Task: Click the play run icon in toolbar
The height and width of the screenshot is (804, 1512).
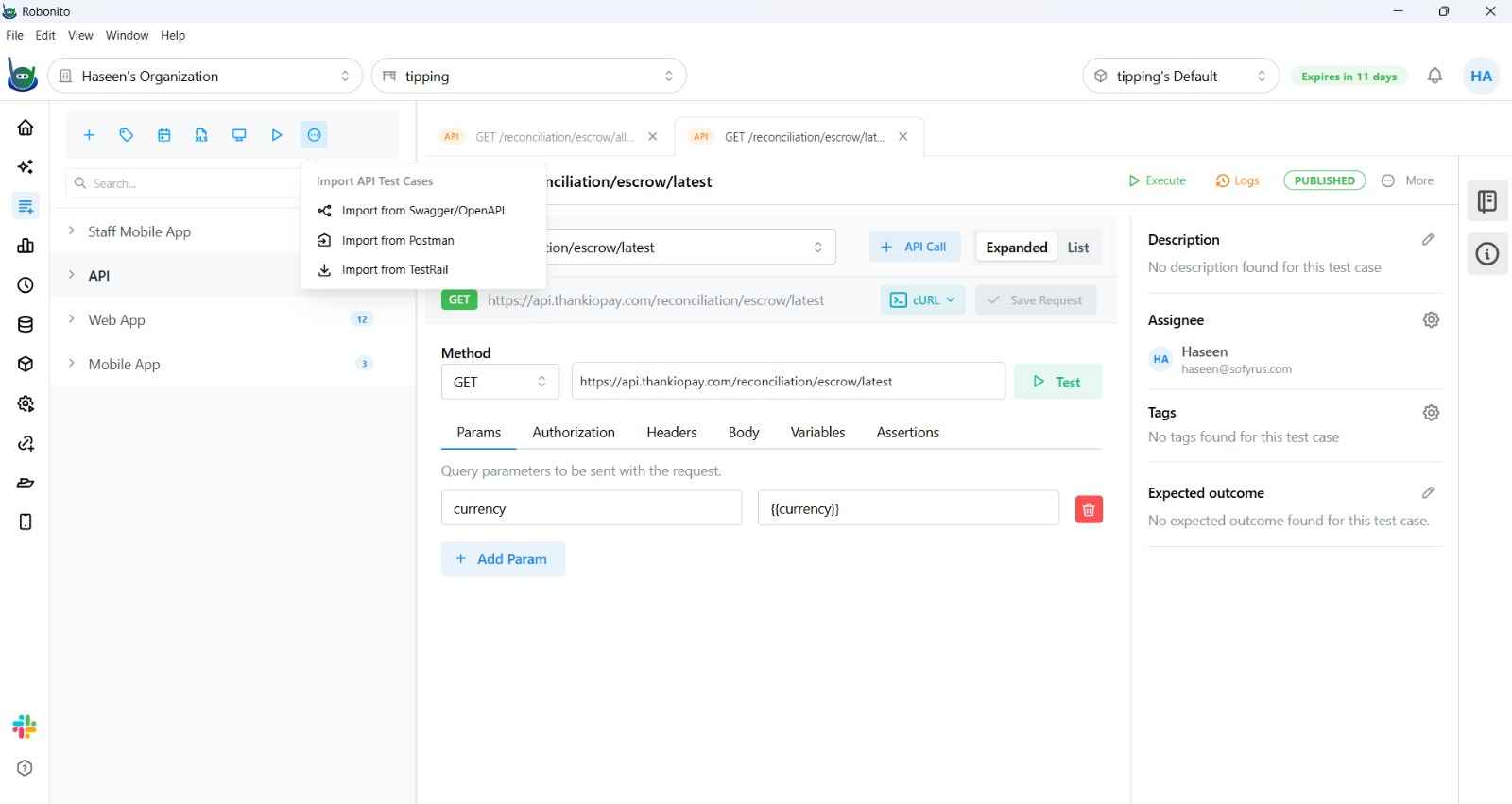Action: pos(277,135)
